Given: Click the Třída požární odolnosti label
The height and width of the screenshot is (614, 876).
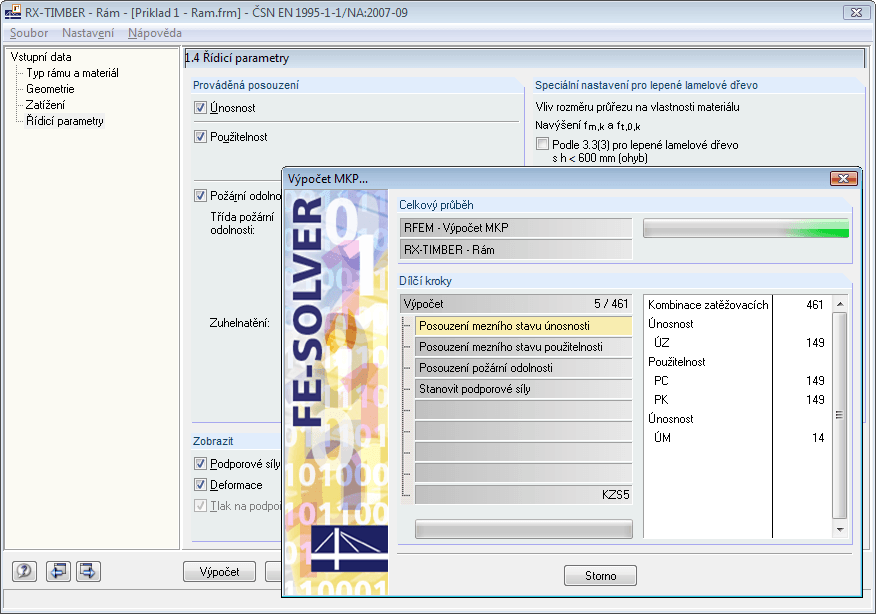Looking at the screenshot, I should pos(242,223).
